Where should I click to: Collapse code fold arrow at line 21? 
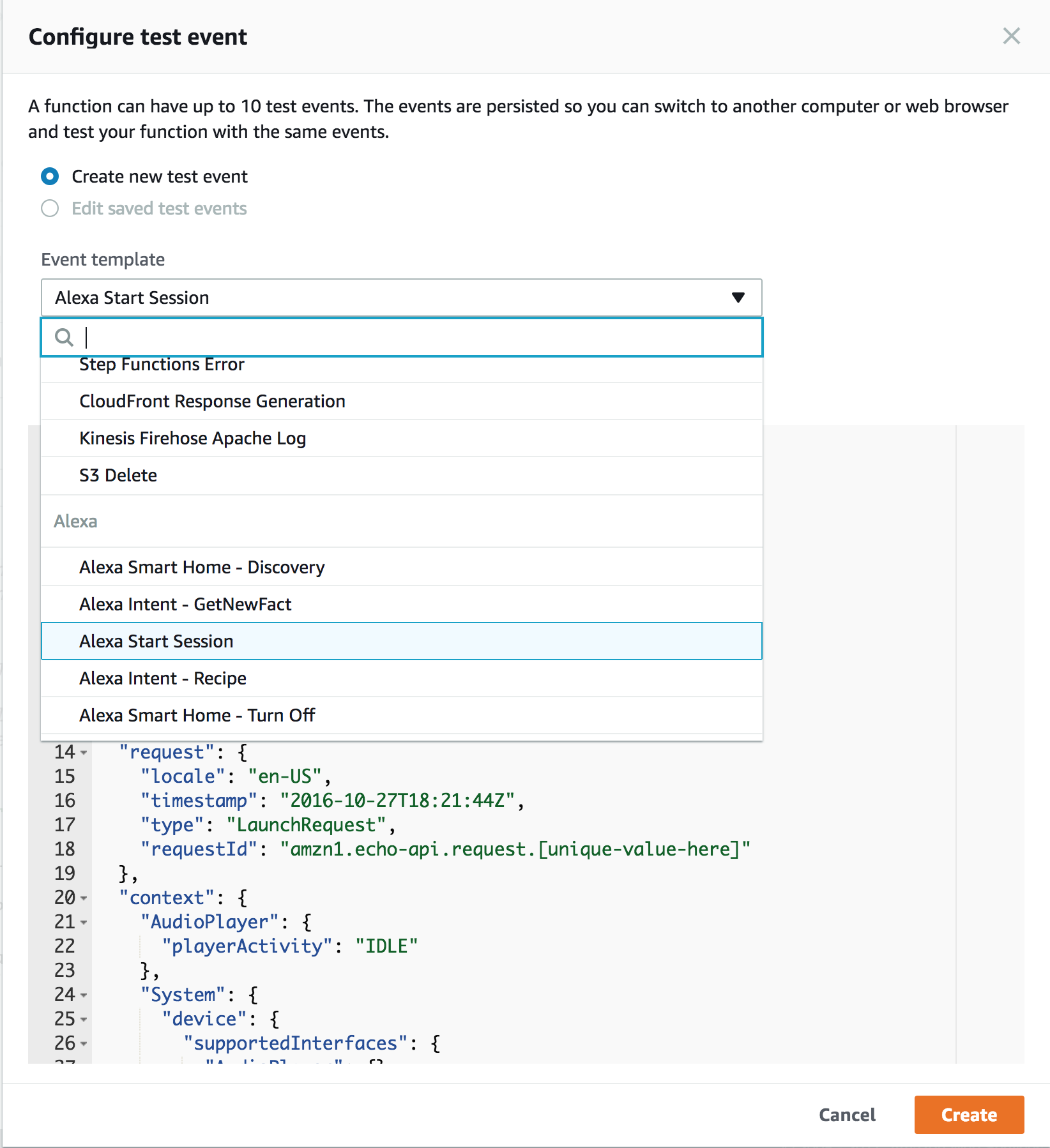coord(84,923)
